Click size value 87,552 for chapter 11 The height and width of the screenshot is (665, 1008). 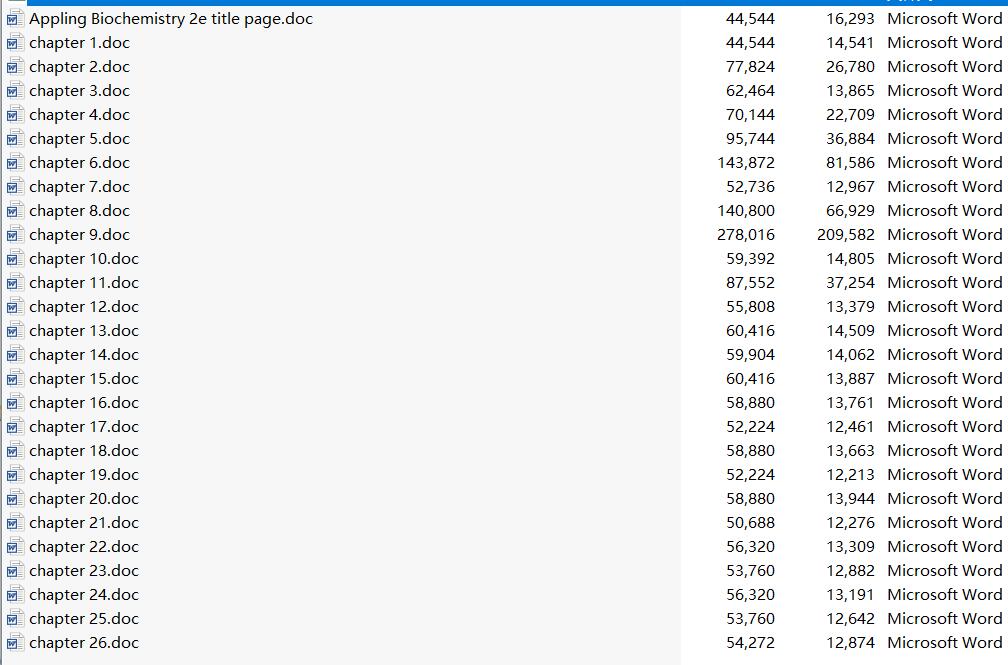pyautogui.click(x=750, y=283)
